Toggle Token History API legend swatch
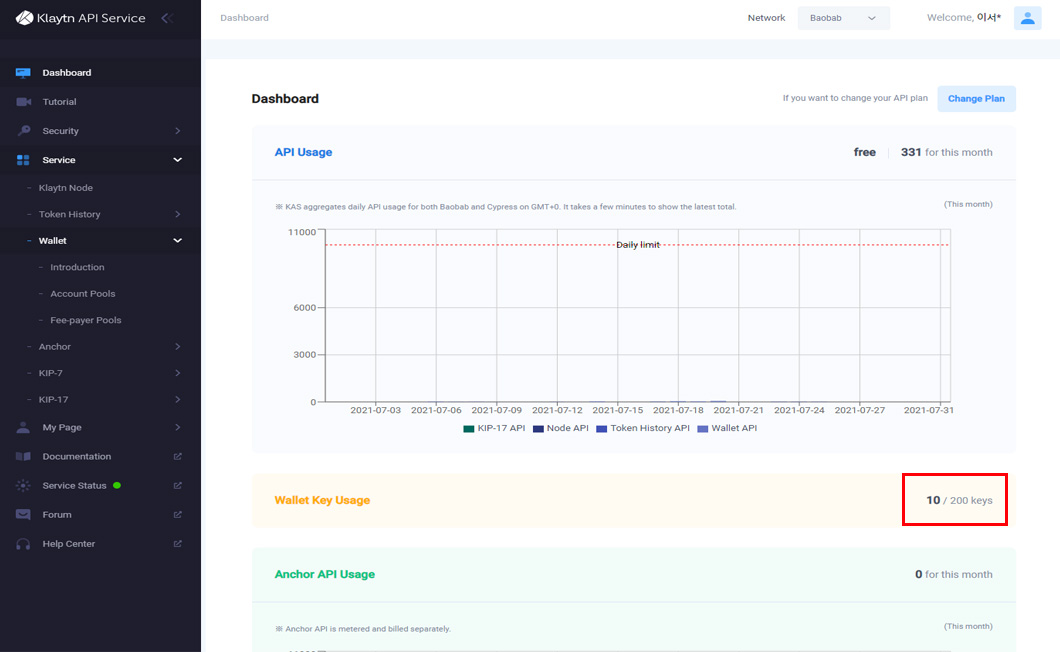 click(x=602, y=429)
